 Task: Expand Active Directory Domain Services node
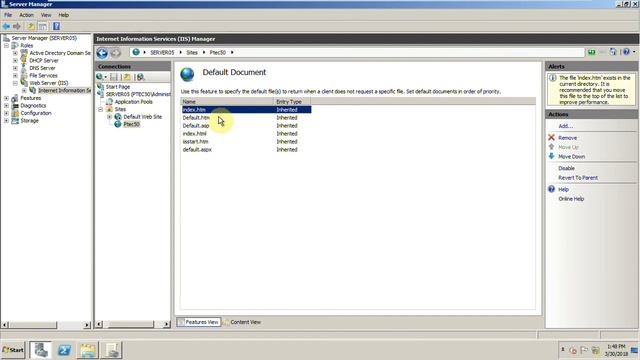point(15,53)
